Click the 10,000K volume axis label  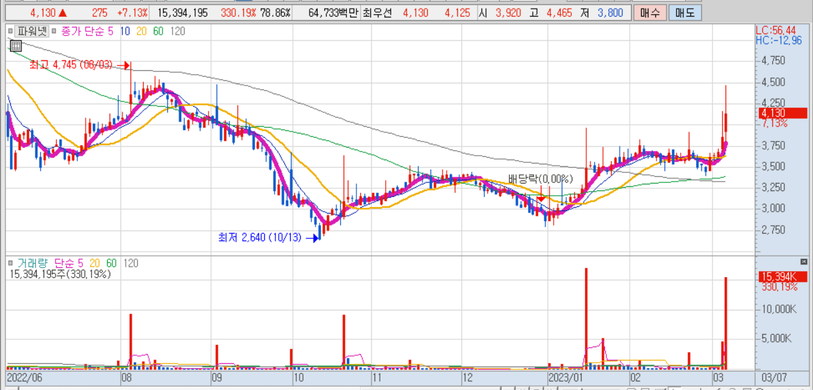(780, 310)
